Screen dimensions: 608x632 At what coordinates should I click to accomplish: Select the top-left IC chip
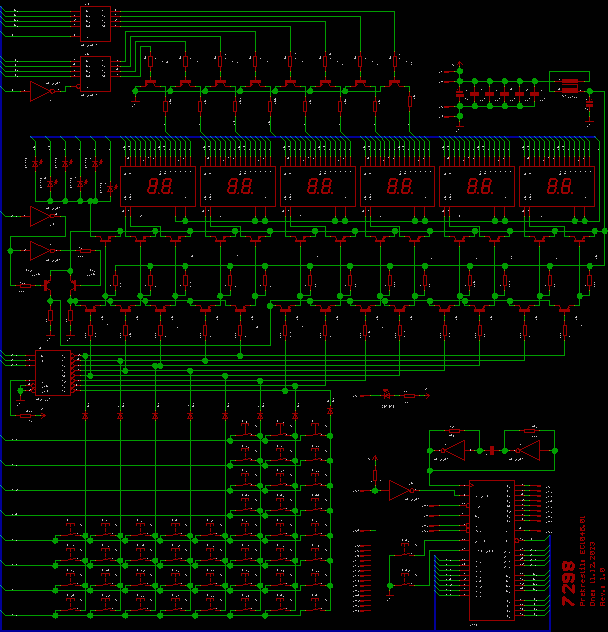(96, 24)
